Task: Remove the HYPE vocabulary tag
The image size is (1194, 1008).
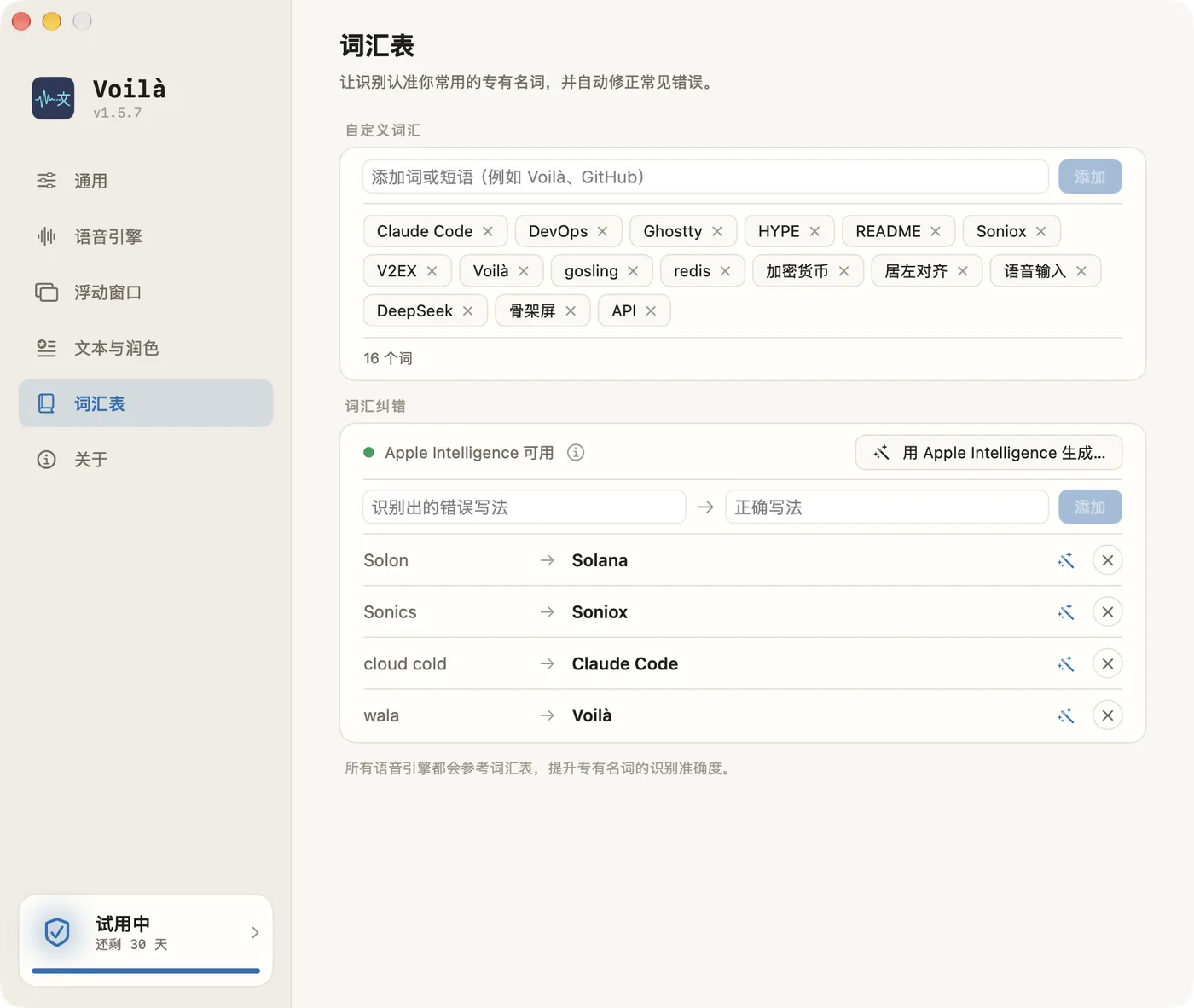Action: click(x=815, y=231)
